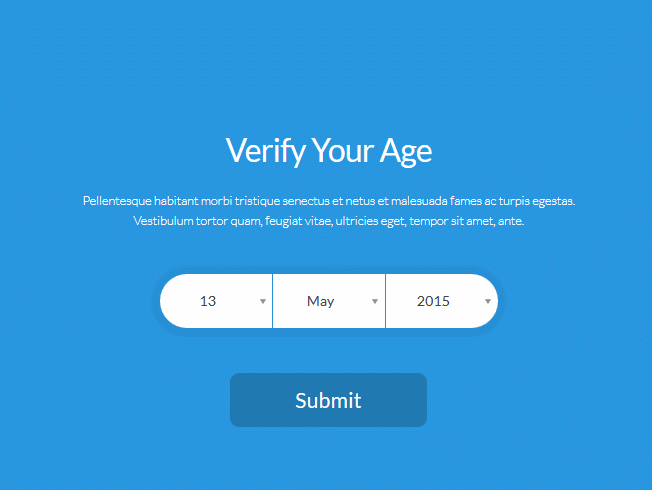The image size is (652, 490).
Task: Click the rounded left edge of date picker
Action: 168,301
